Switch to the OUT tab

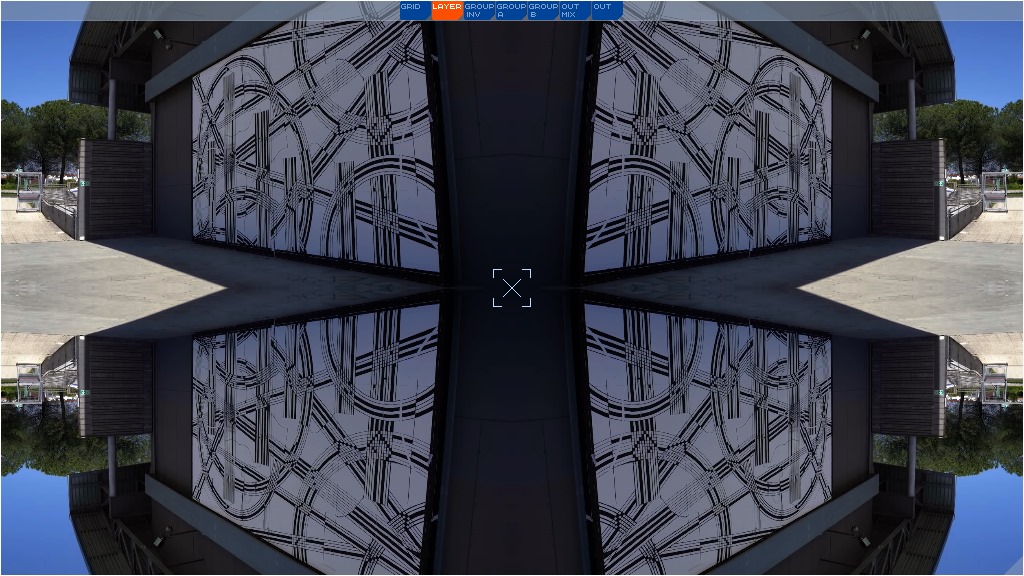pos(607,10)
